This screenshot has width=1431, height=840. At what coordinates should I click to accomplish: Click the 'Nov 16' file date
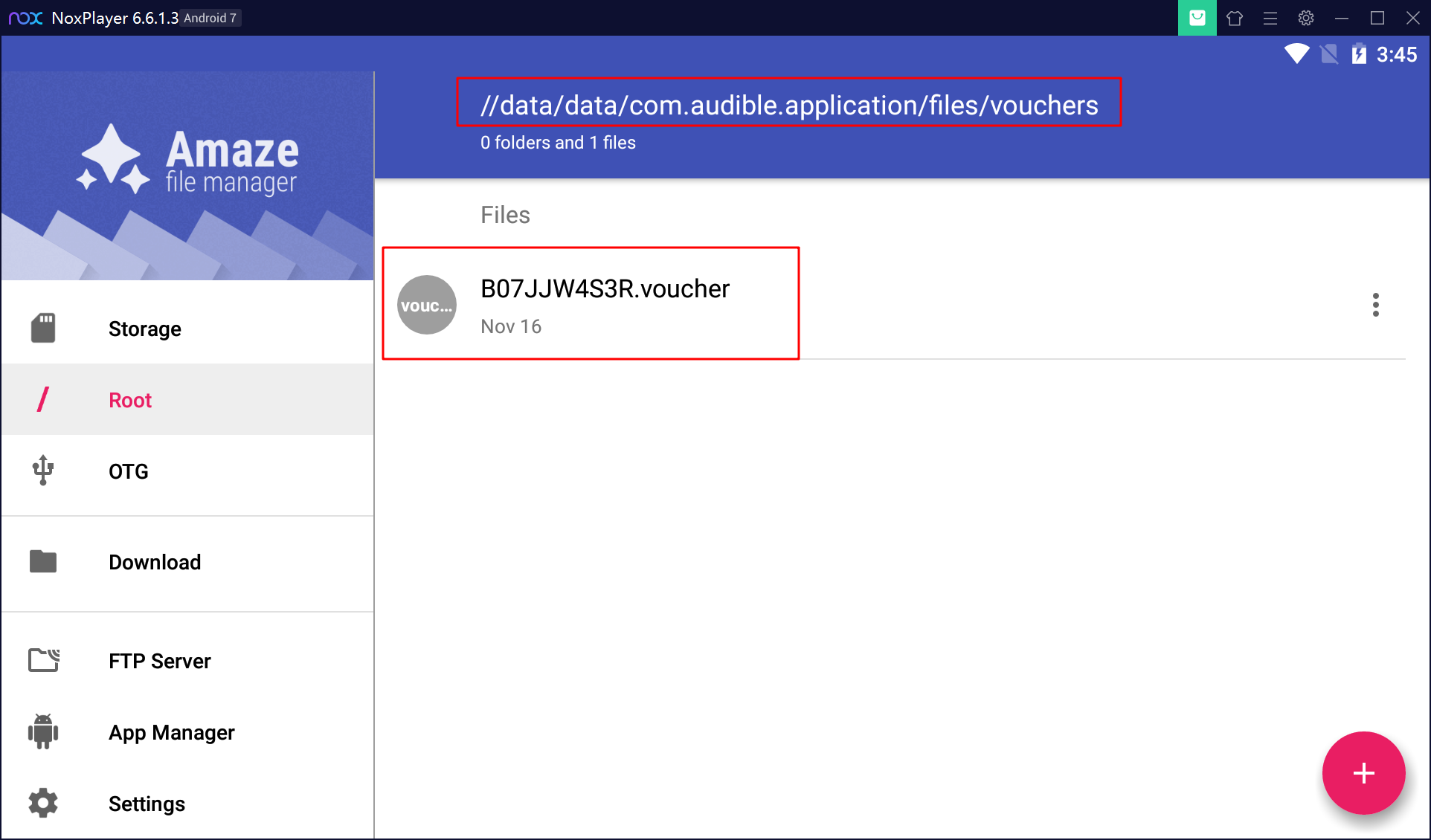pyautogui.click(x=511, y=326)
